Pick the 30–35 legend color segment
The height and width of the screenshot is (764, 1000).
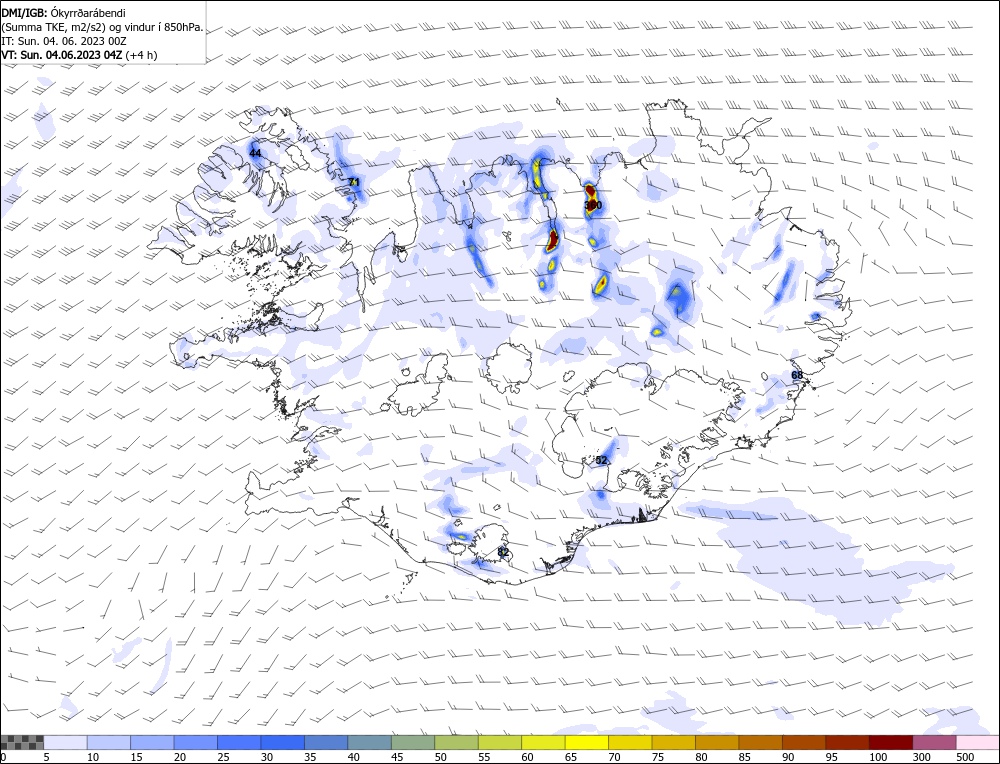click(x=283, y=742)
